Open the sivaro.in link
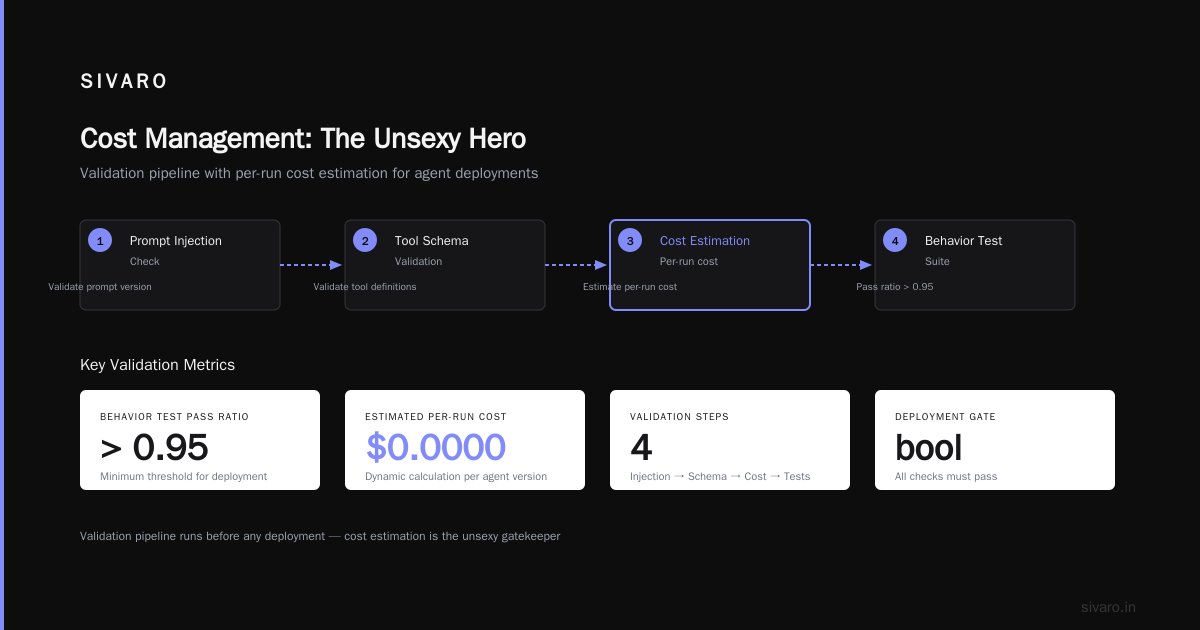 [1108, 607]
